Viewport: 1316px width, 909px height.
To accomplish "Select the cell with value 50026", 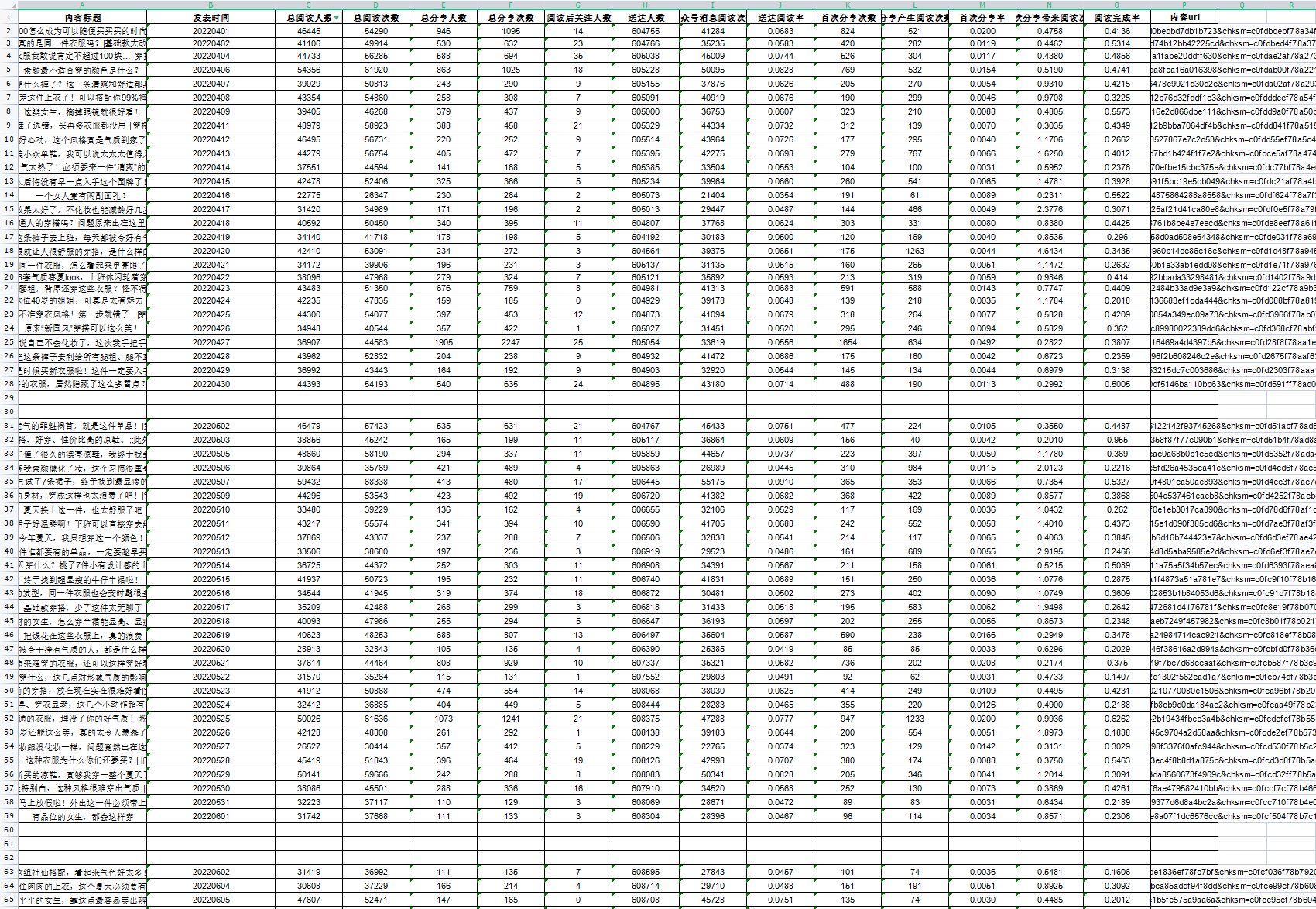I will 309,719.
